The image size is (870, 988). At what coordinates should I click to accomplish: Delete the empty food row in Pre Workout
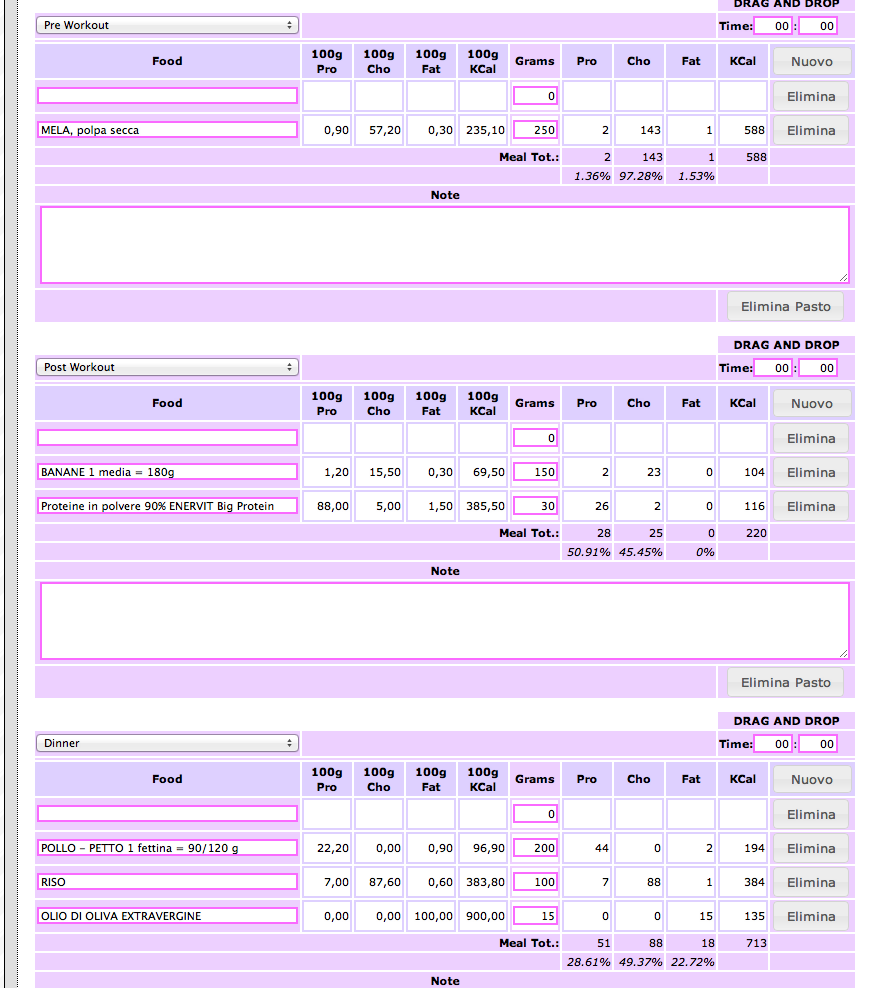[811, 96]
